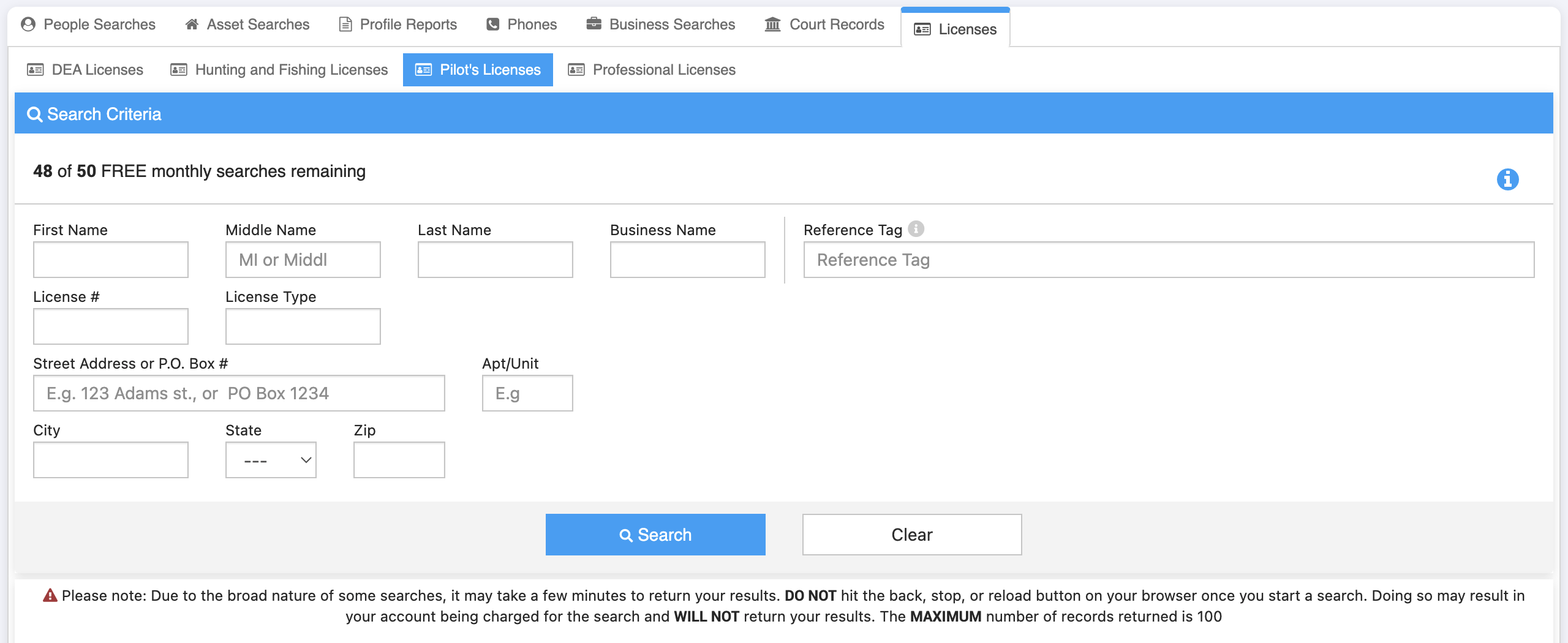Click the Clear button
The height and width of the screenshot is (643, 1568).
911,535
